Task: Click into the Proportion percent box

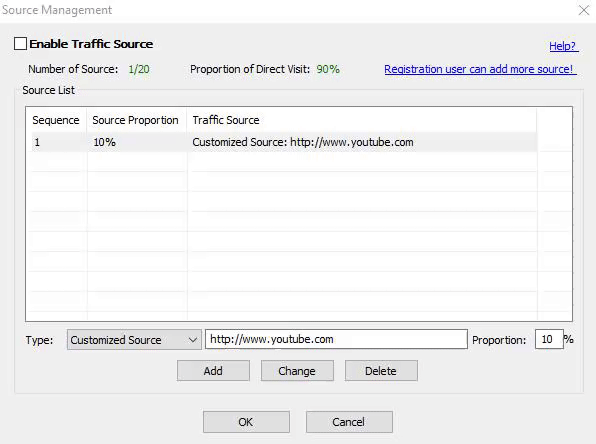Action: tap(548, 339)
